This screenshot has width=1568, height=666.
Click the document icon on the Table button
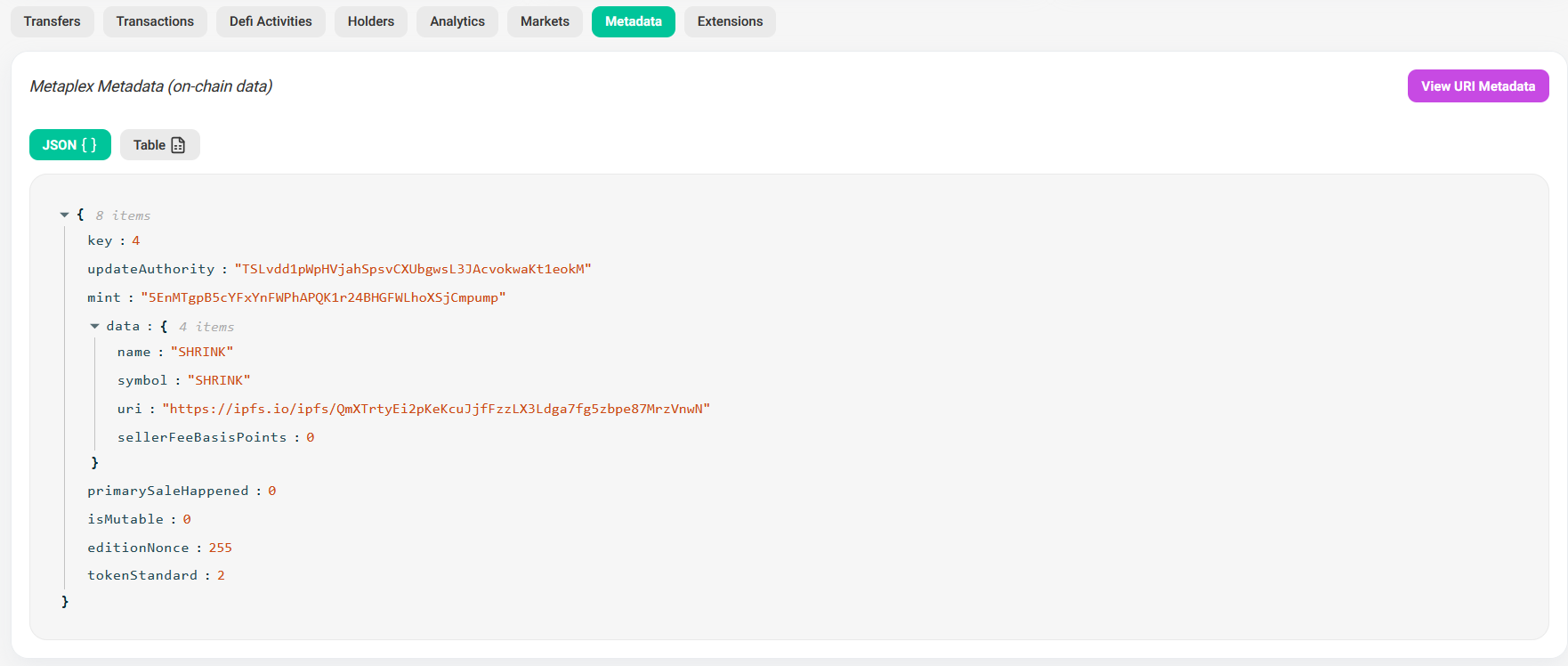pos(178,145)
